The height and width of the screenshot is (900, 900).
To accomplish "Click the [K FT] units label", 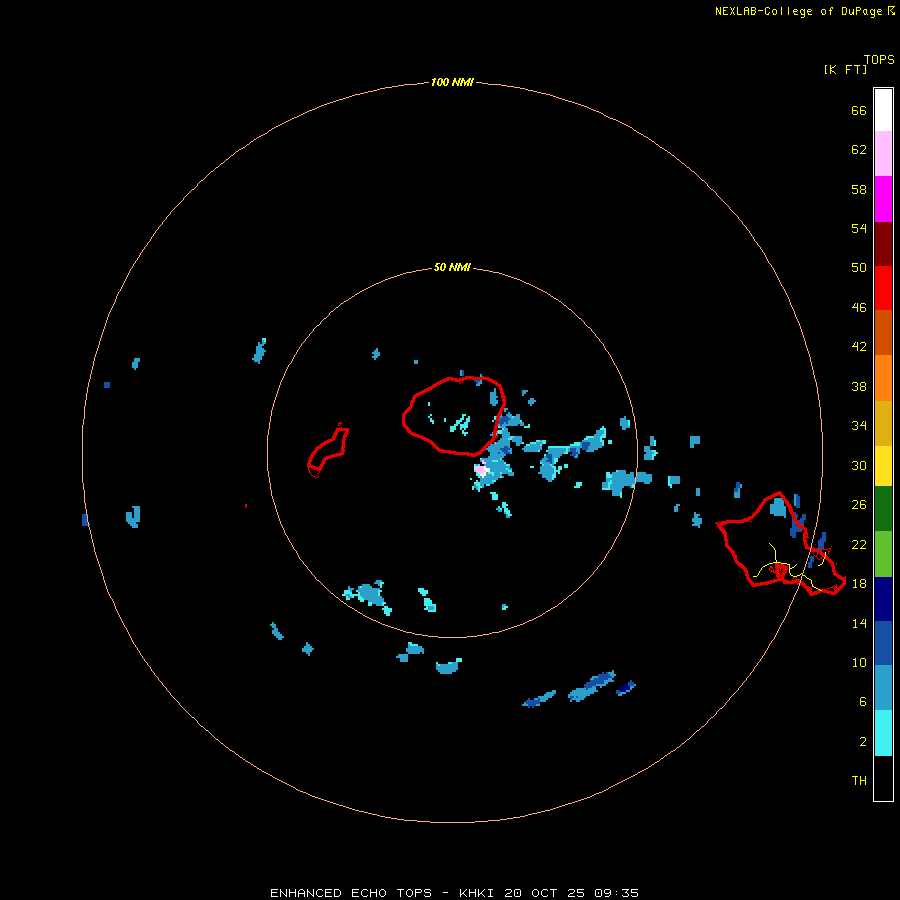I will pyautogui.click(x=845, y=69).
